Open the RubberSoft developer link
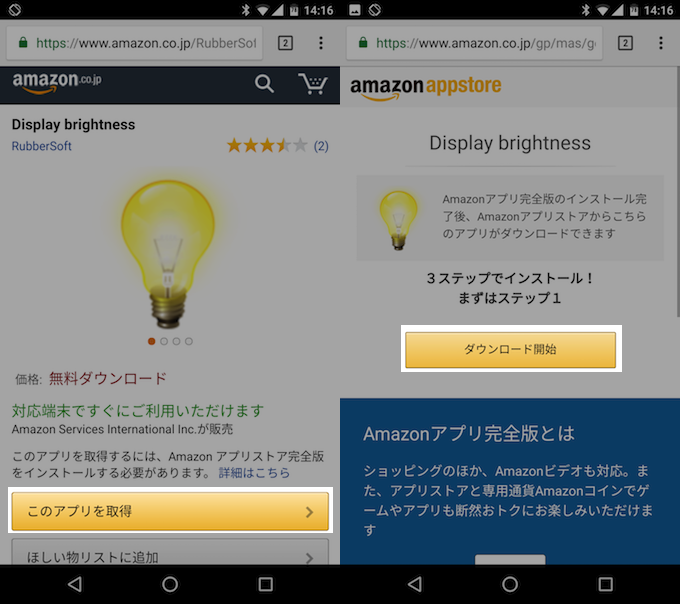The width and height of the screenshot is (680, 604). [42, 146]
